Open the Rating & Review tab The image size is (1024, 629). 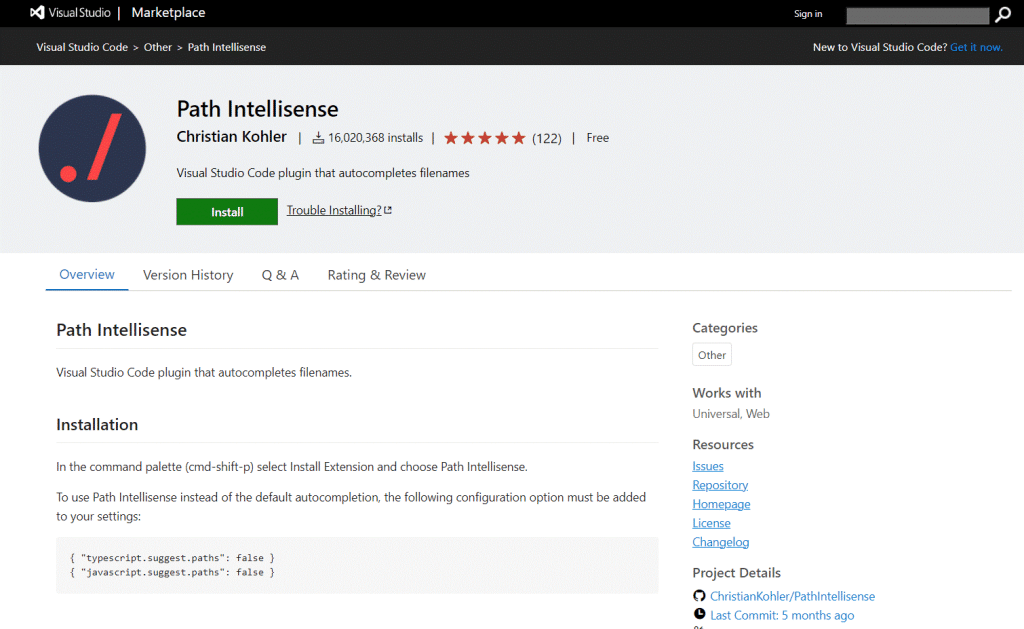[x=376, y=275]
